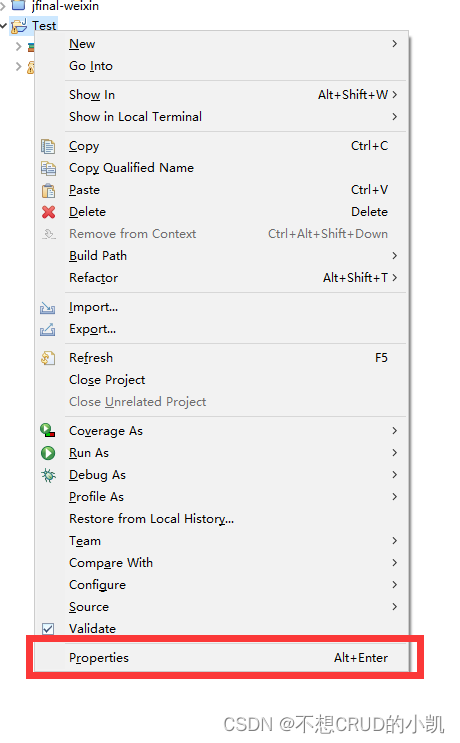Collapse the Test project tree node
Image resolution: width=460 pixels, height=743 pixels.
[x=3, y=25]
